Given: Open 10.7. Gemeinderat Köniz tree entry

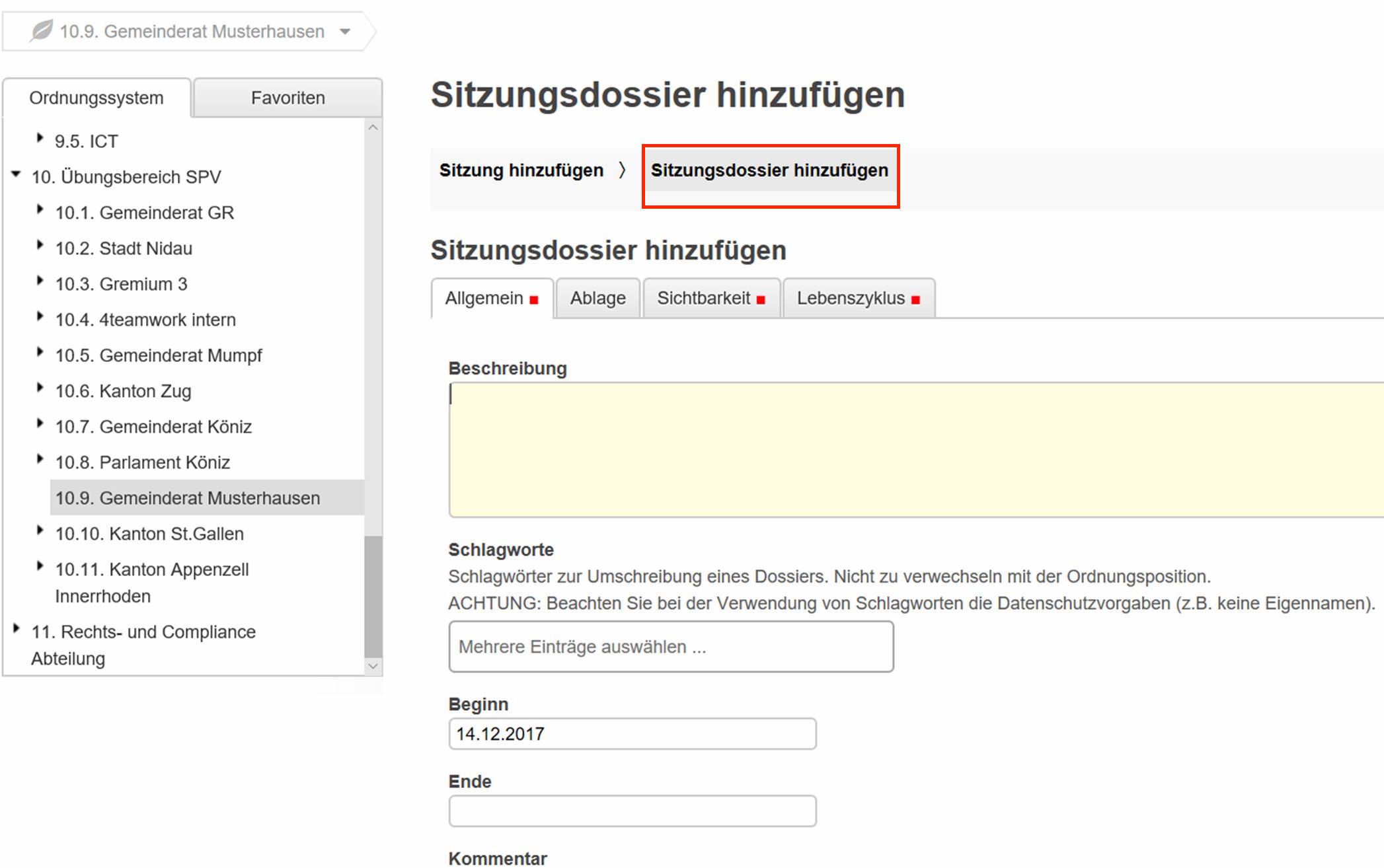Looking at the screenshot, I should tap(153, 427).
